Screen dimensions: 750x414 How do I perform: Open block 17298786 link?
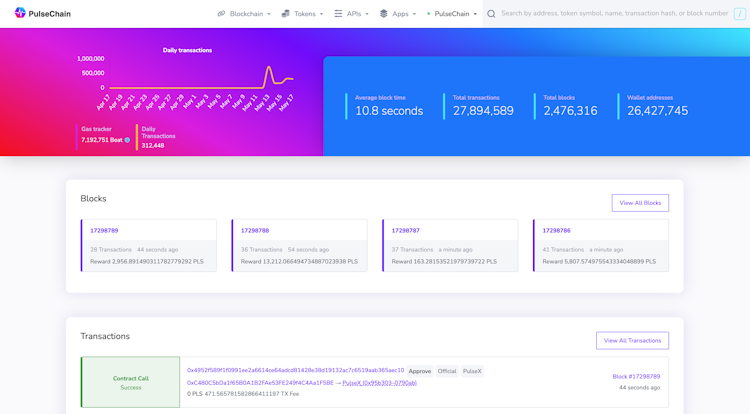pos(556,230)
